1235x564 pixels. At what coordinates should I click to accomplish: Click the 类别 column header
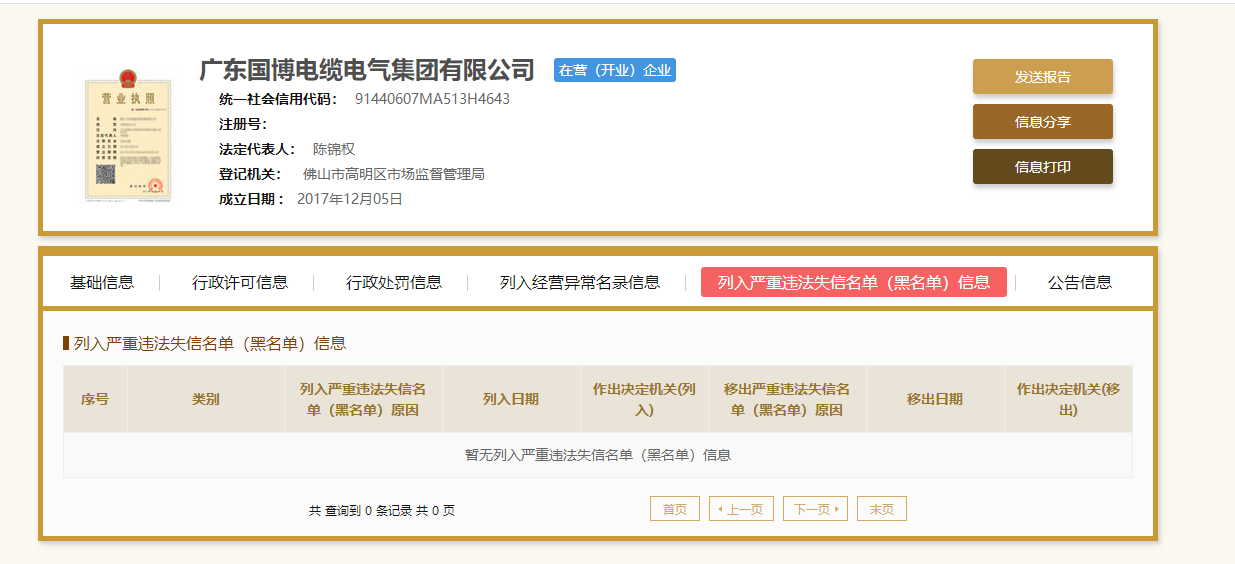pyautogui.click(x=206, y=399)
